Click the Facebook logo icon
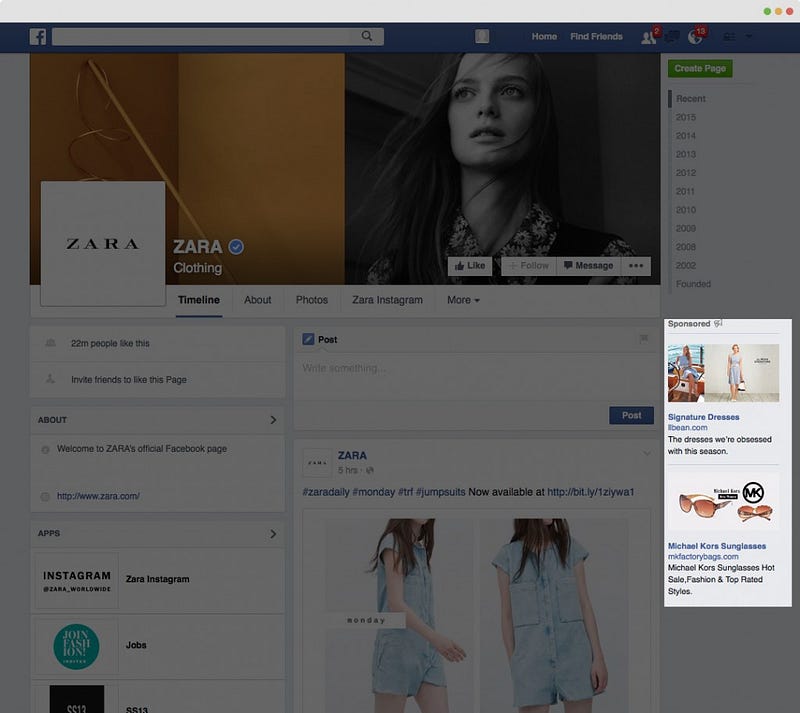The width and height of the screenshot is (800, 713). coord(38,37)
